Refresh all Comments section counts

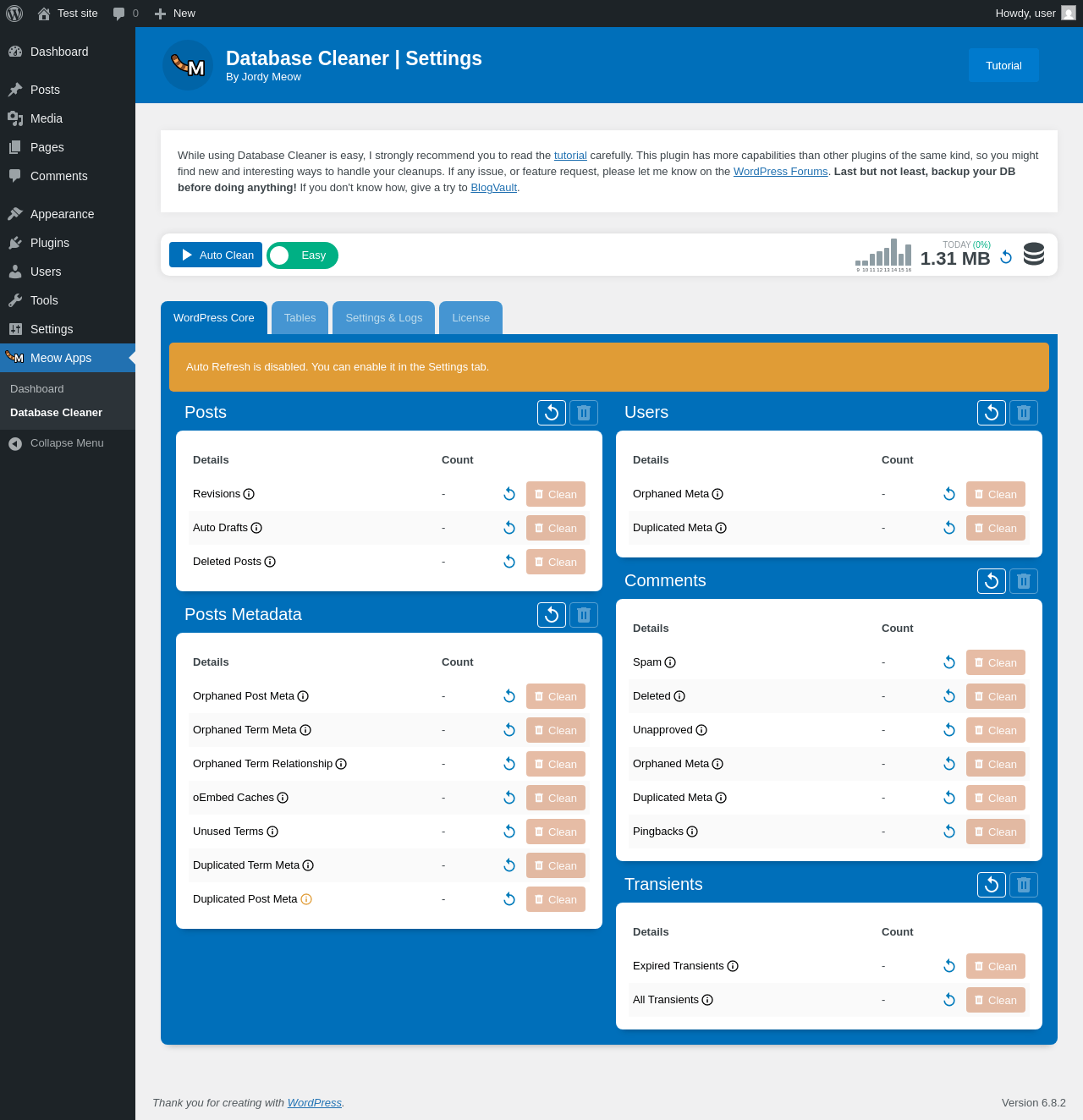[x=992, y=581]
